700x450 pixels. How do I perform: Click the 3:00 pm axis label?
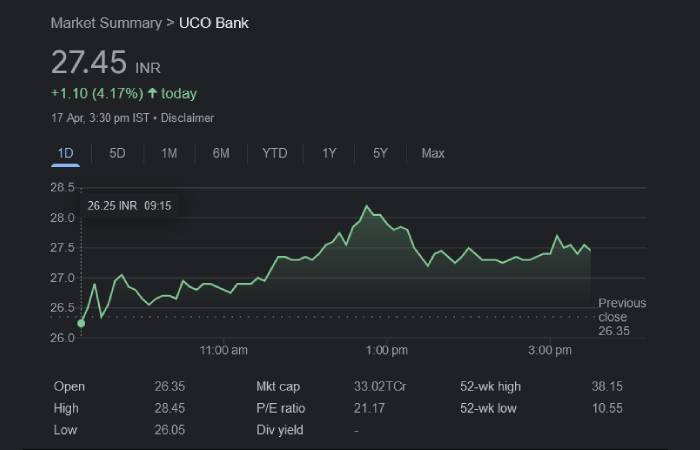tap(550, 350)
